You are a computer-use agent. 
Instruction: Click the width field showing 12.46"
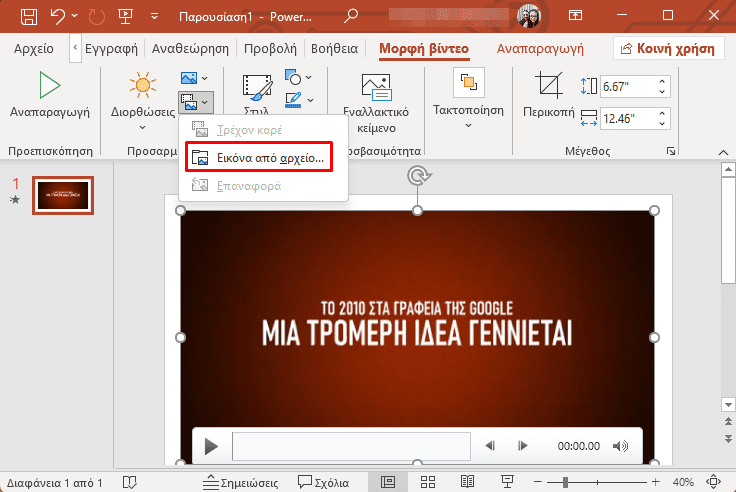627,118
